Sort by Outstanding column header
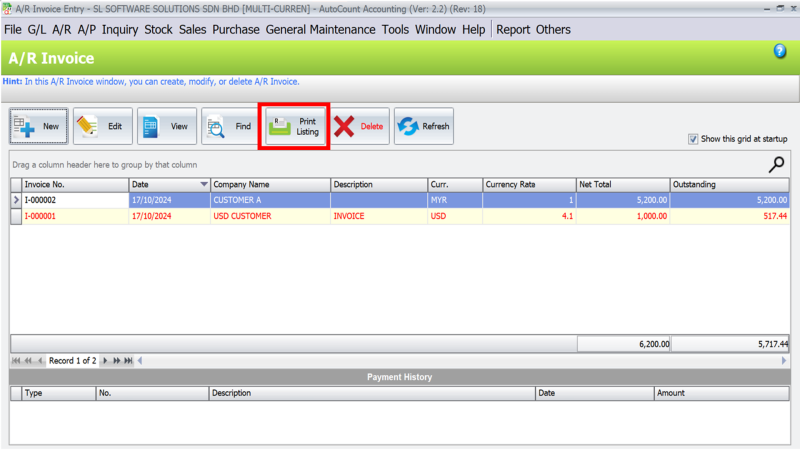The width and height of the screenshot is (800, 450). click(730, 184)
